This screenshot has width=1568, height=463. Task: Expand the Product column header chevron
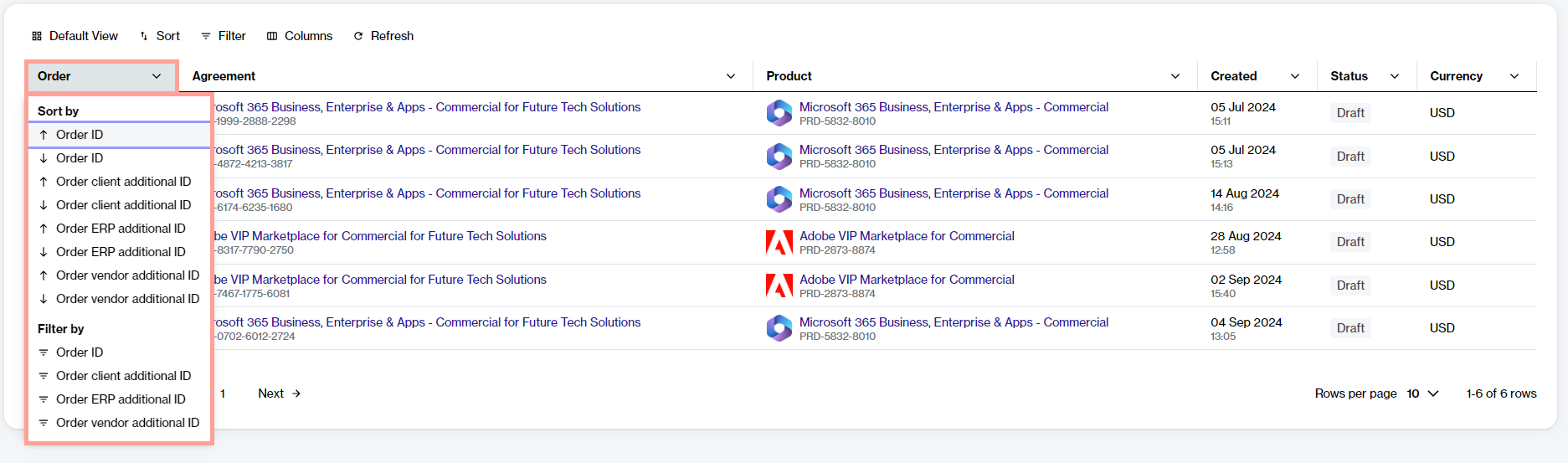[1175, 76]
